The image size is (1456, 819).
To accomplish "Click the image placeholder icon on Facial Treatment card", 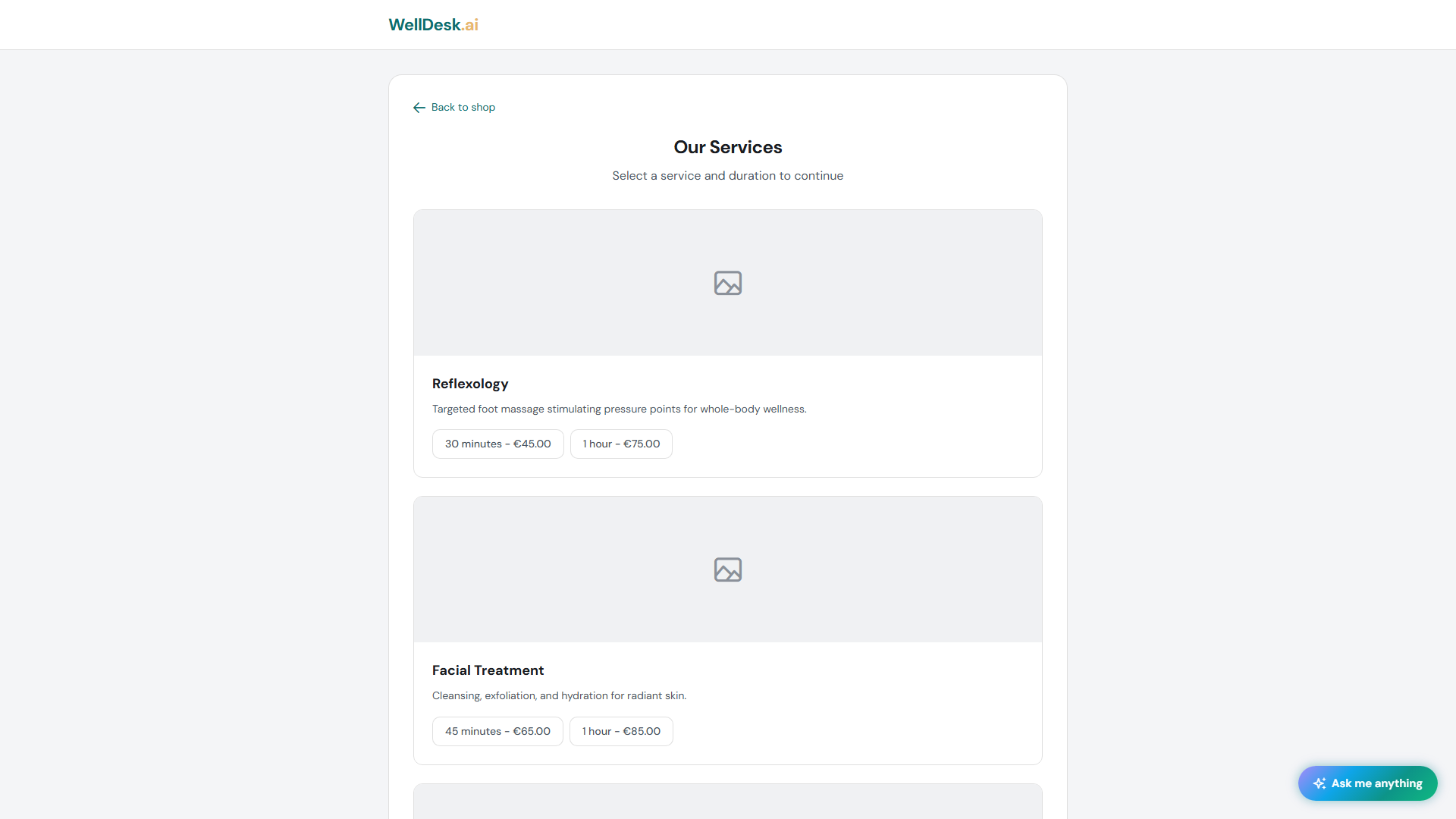I will point(727,570).
